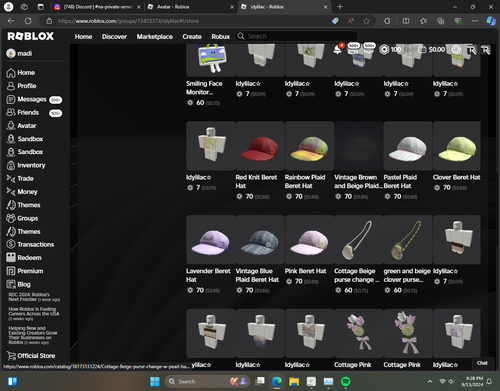Open Marketplace in the top navigation
This screenshot has height=391, width=500.
tap(155, 37)
